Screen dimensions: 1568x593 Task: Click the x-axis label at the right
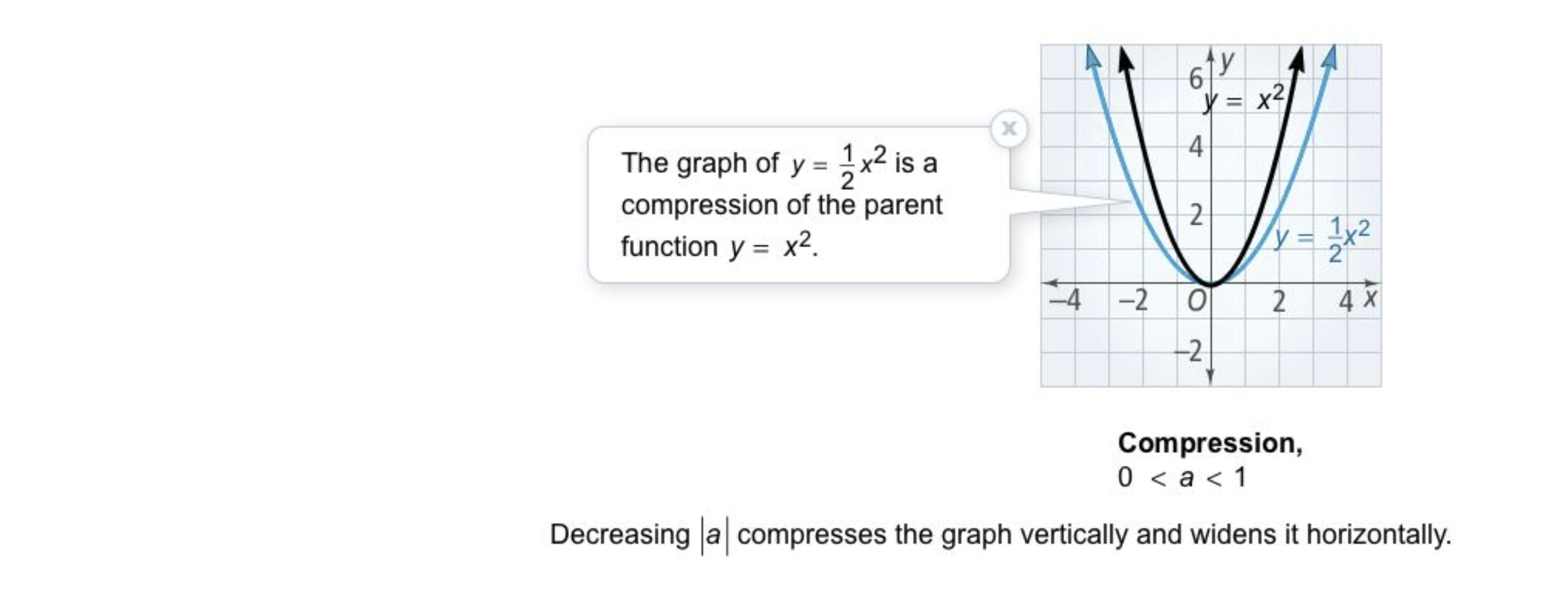point(1369,298)
